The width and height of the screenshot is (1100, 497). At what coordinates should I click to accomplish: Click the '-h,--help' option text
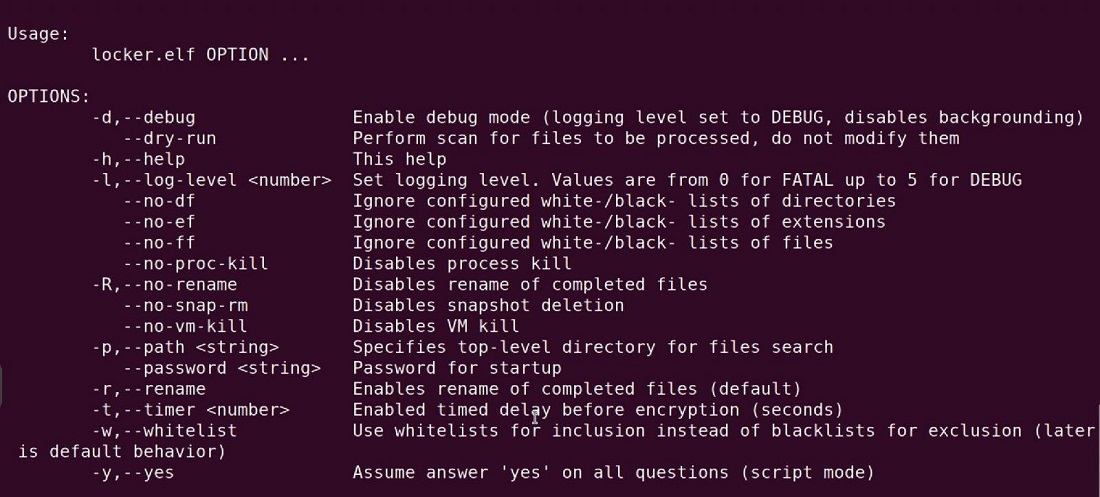tap(138, 159)
